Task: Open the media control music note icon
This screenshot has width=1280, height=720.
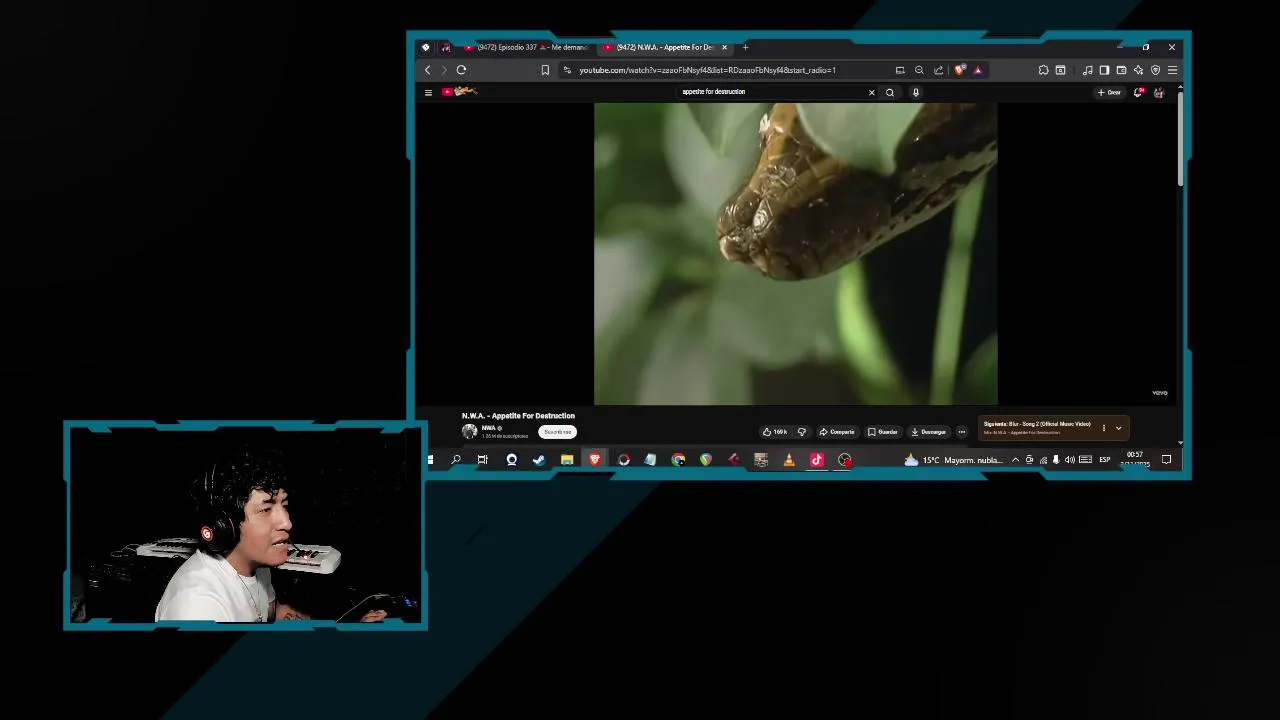Action: coord(1087,70)
